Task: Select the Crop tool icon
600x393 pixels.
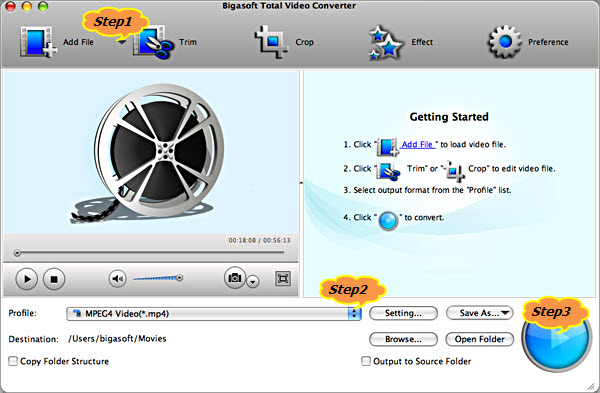Action: click(x=271, y=41)
